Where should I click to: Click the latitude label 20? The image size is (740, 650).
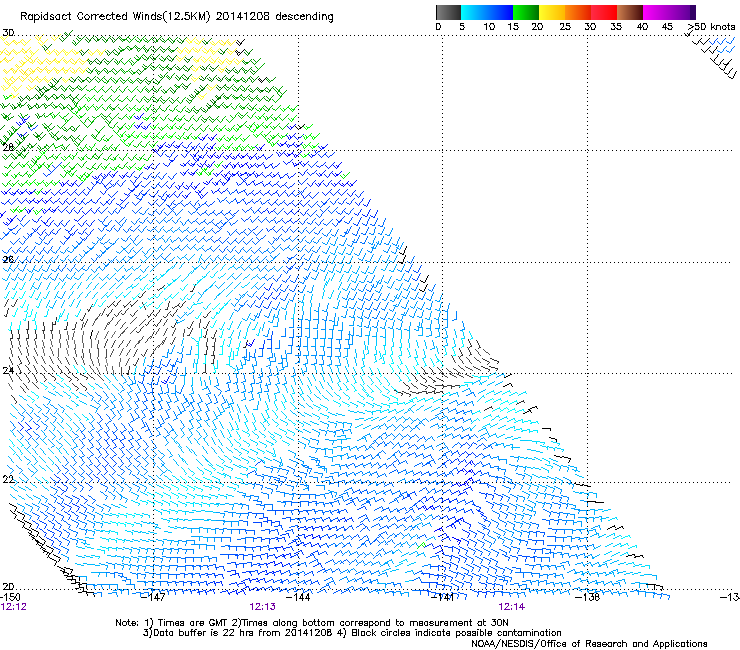8,586
